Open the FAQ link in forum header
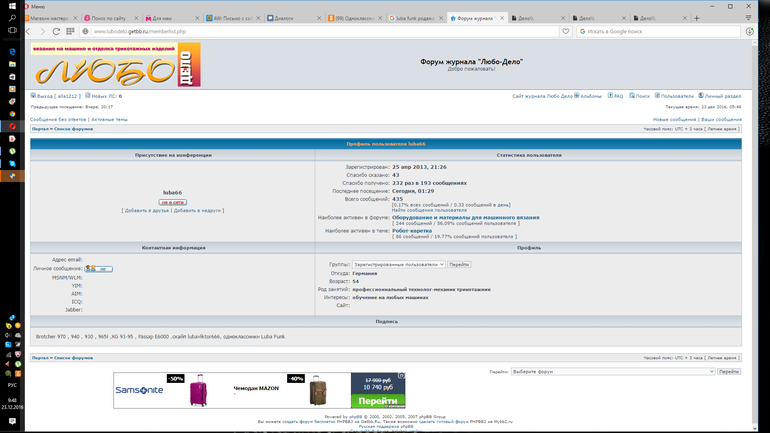770x433 pixels. pyautogui.click(x=617, y=96)
